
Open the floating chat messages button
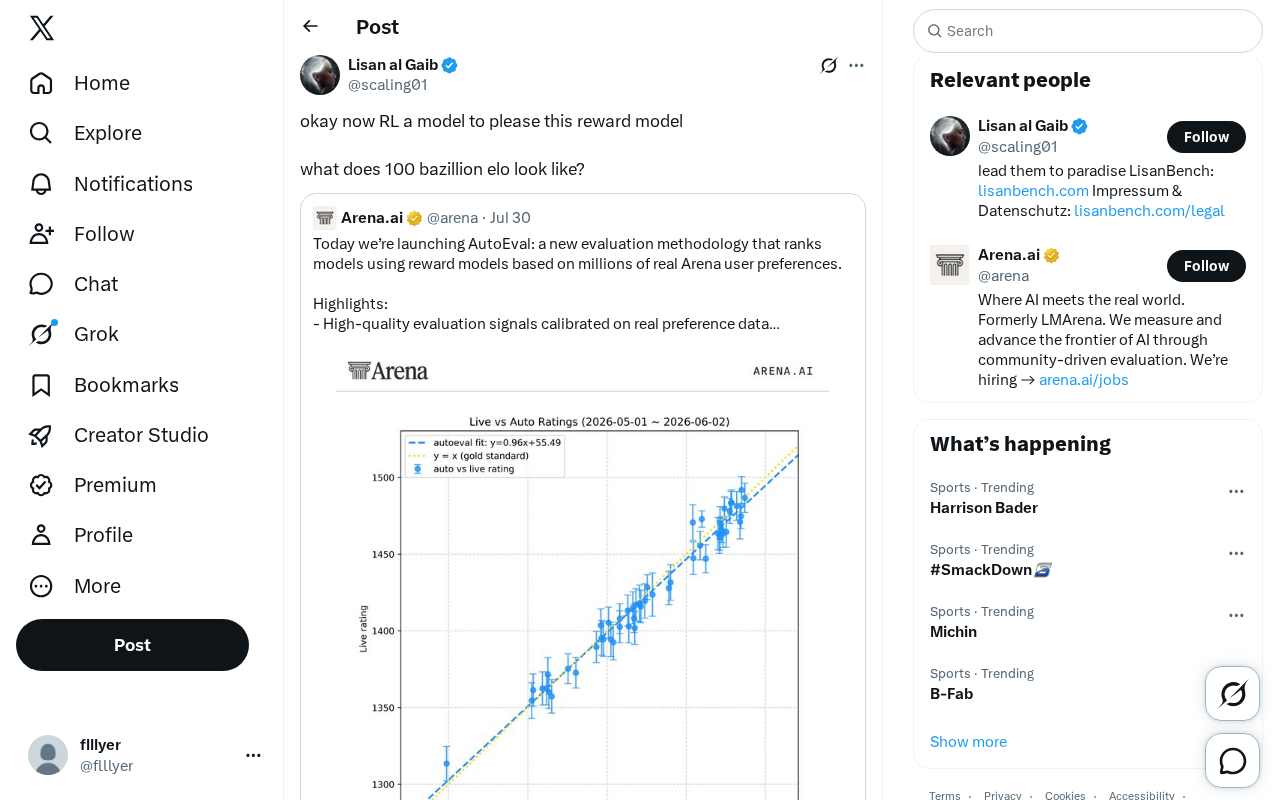(1232, 761)
